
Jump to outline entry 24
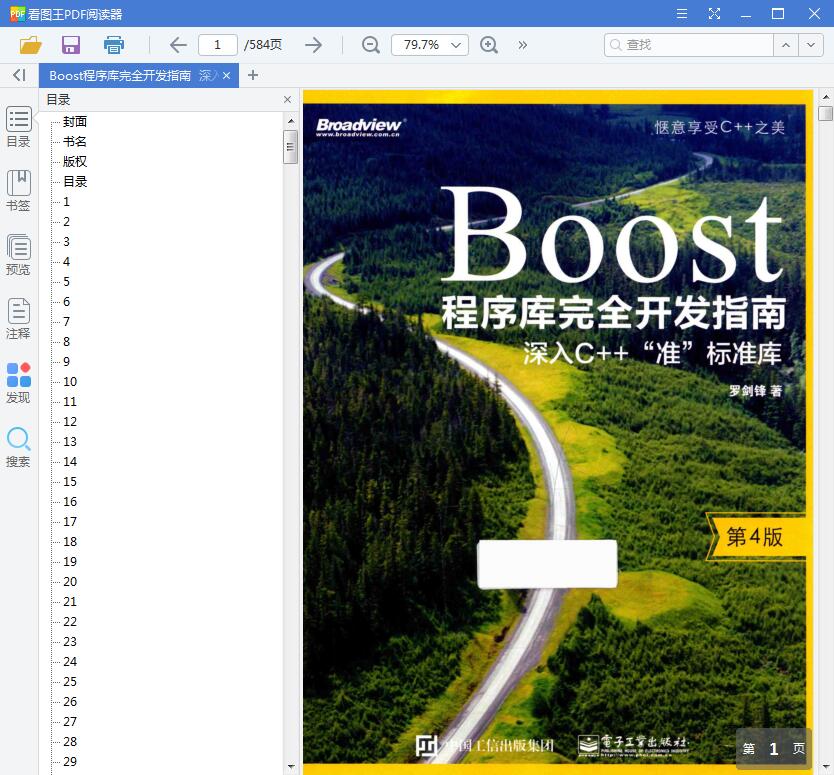pos(70,662)
